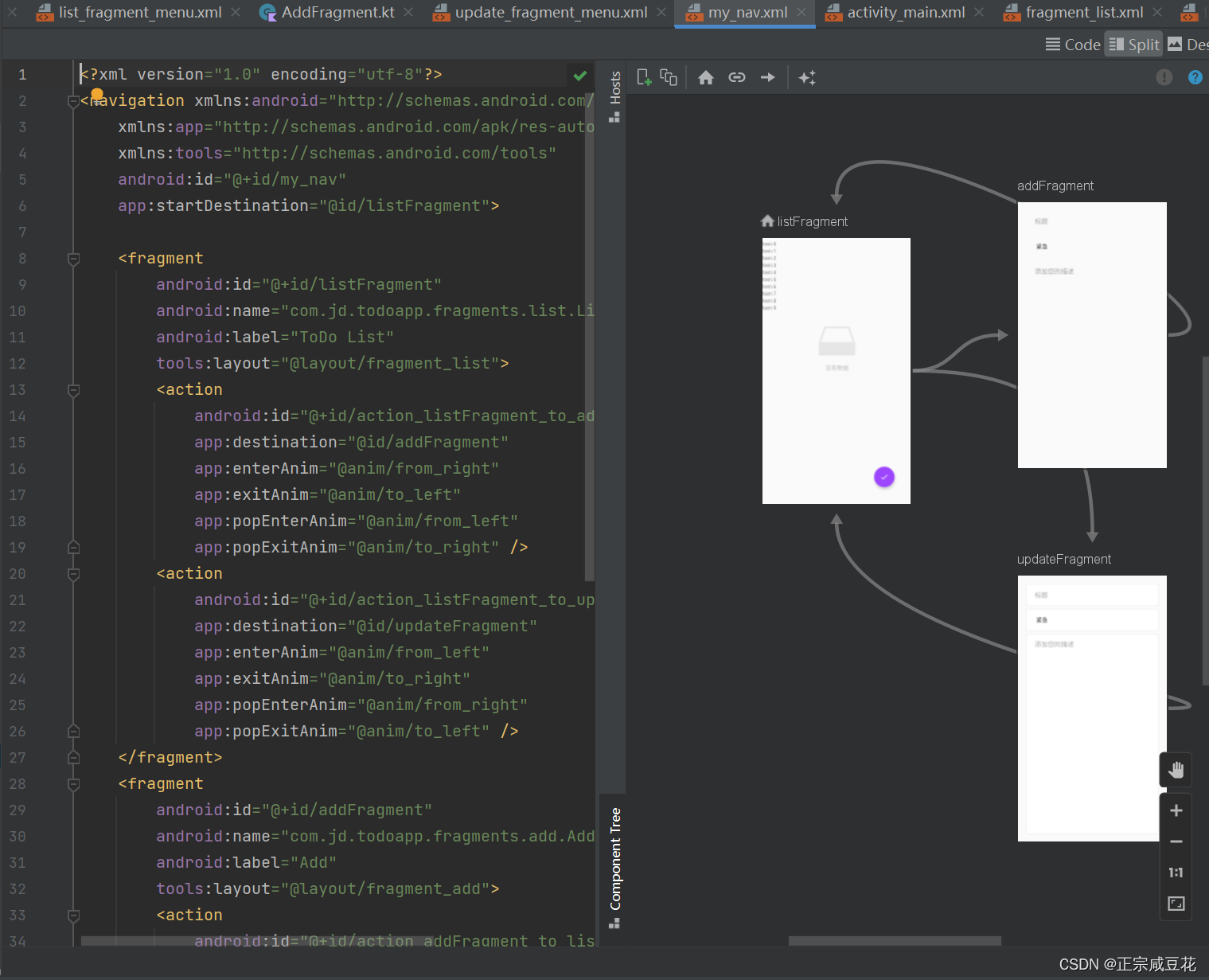Close the activity_main.xml tab

979,13
